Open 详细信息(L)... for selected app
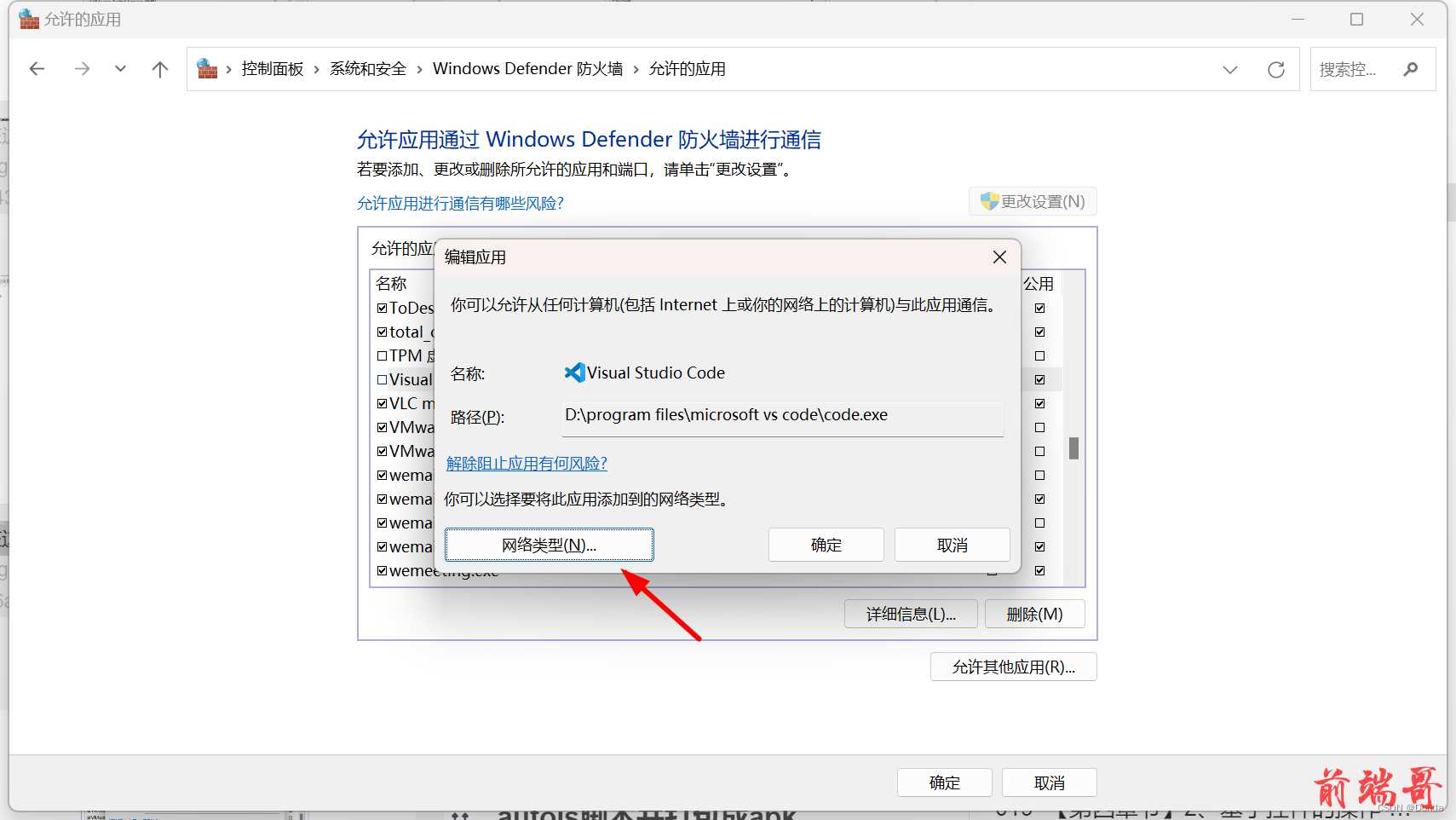This screenshot has height=820, width=1456. click(x=911, y=614)
